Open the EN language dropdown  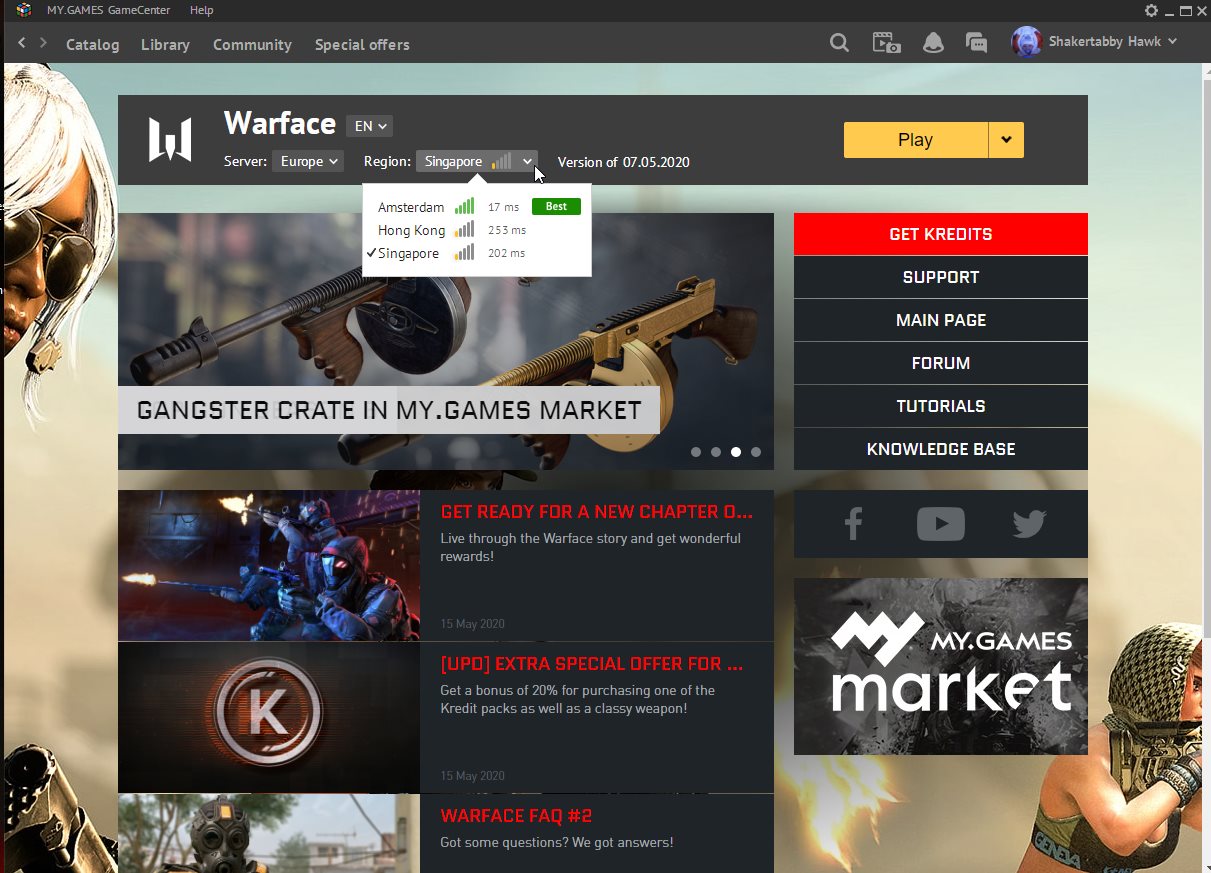pyautogui.click(x=369, y=126)
